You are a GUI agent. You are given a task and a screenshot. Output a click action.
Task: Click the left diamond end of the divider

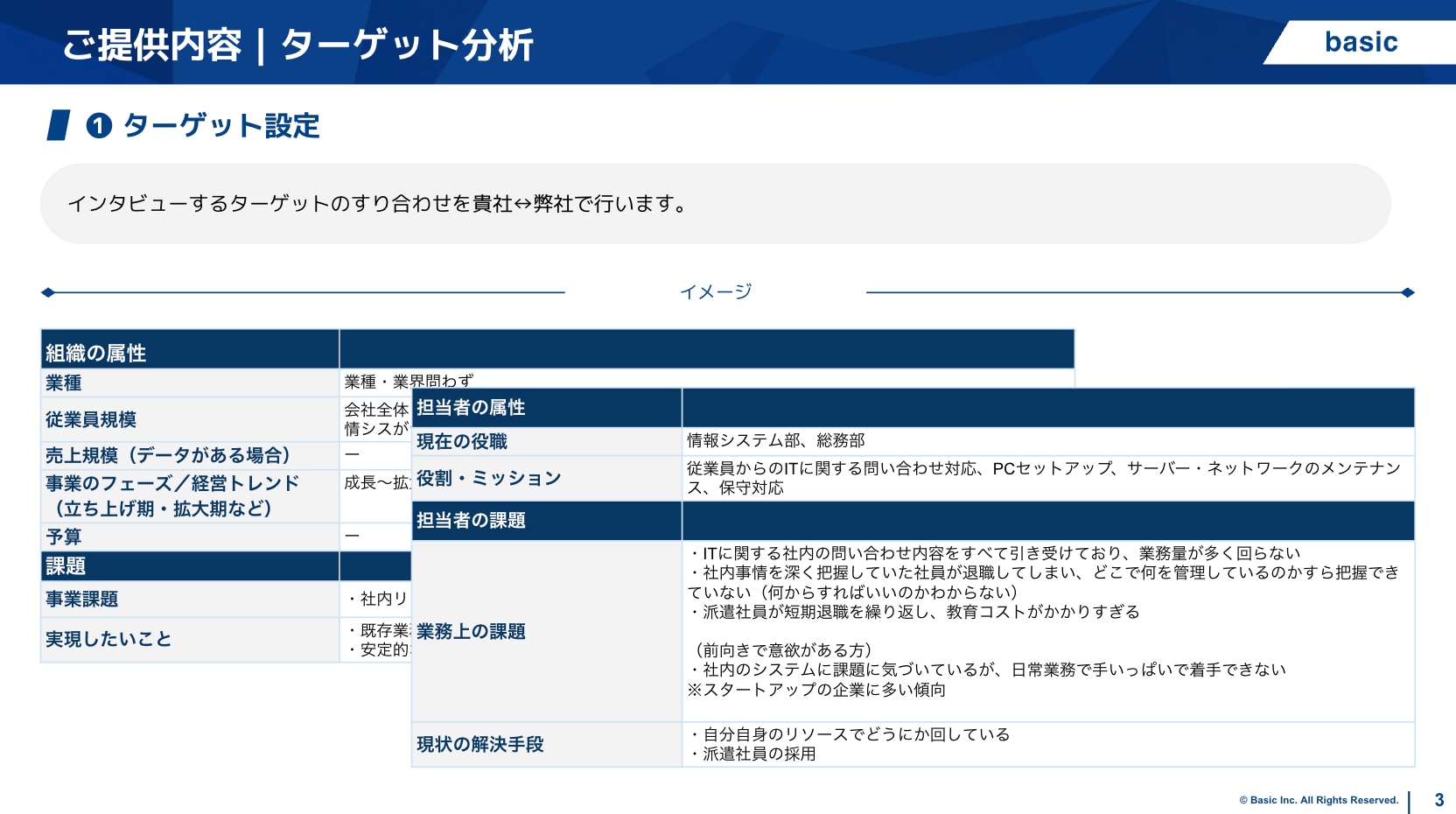[48, 292]
